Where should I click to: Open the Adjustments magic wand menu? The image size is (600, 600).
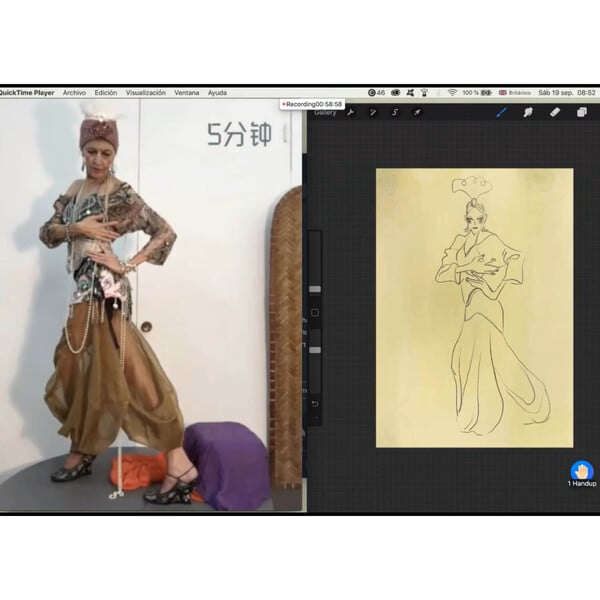point(373,112)
